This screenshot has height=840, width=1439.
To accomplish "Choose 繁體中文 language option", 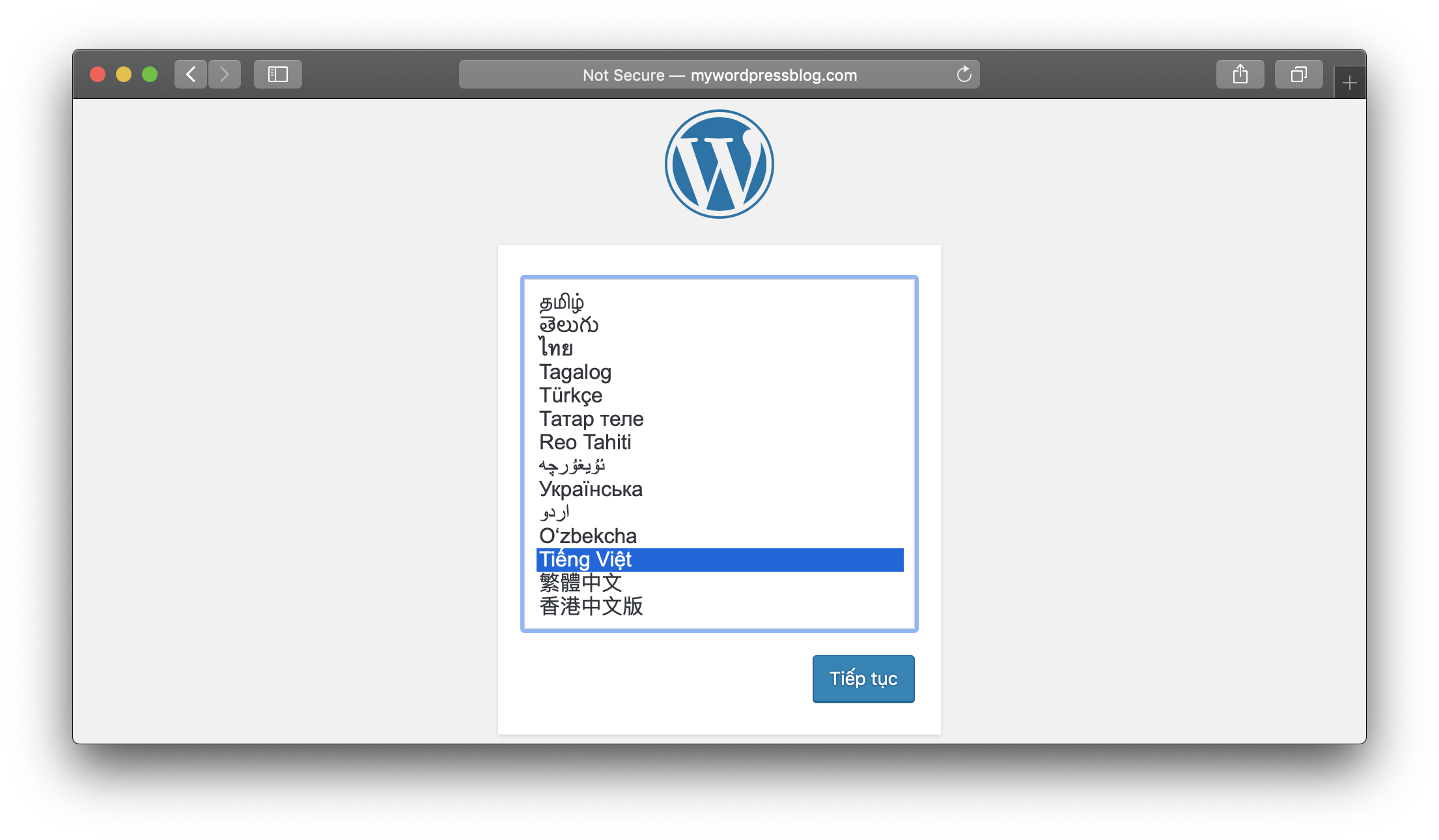I will (581, 583).
